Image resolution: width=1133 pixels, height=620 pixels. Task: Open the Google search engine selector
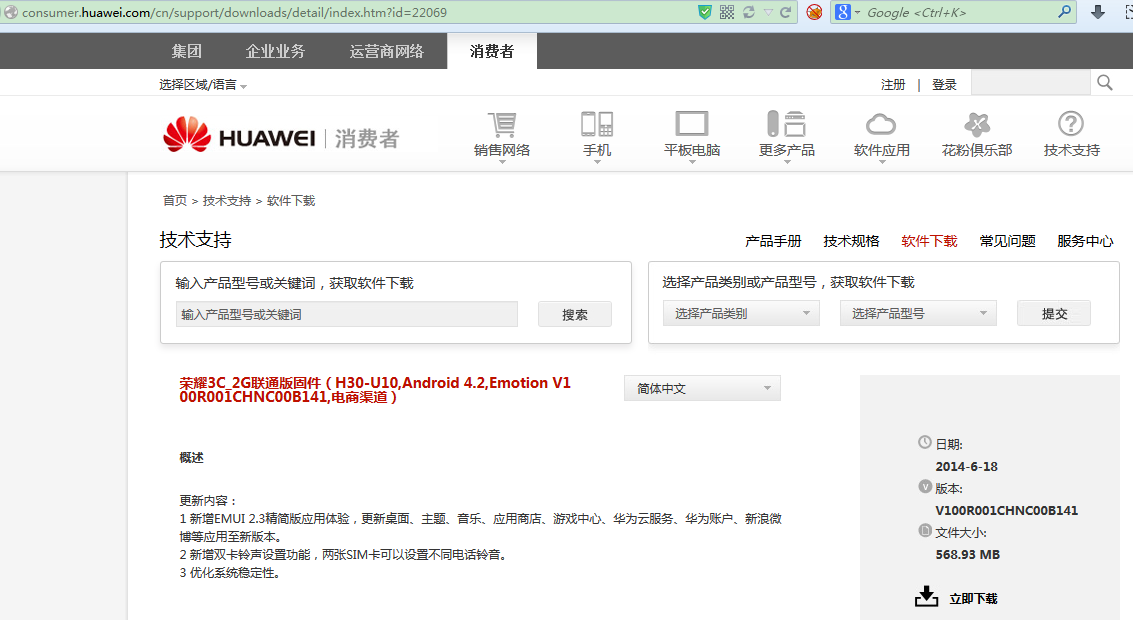(847, 12)
